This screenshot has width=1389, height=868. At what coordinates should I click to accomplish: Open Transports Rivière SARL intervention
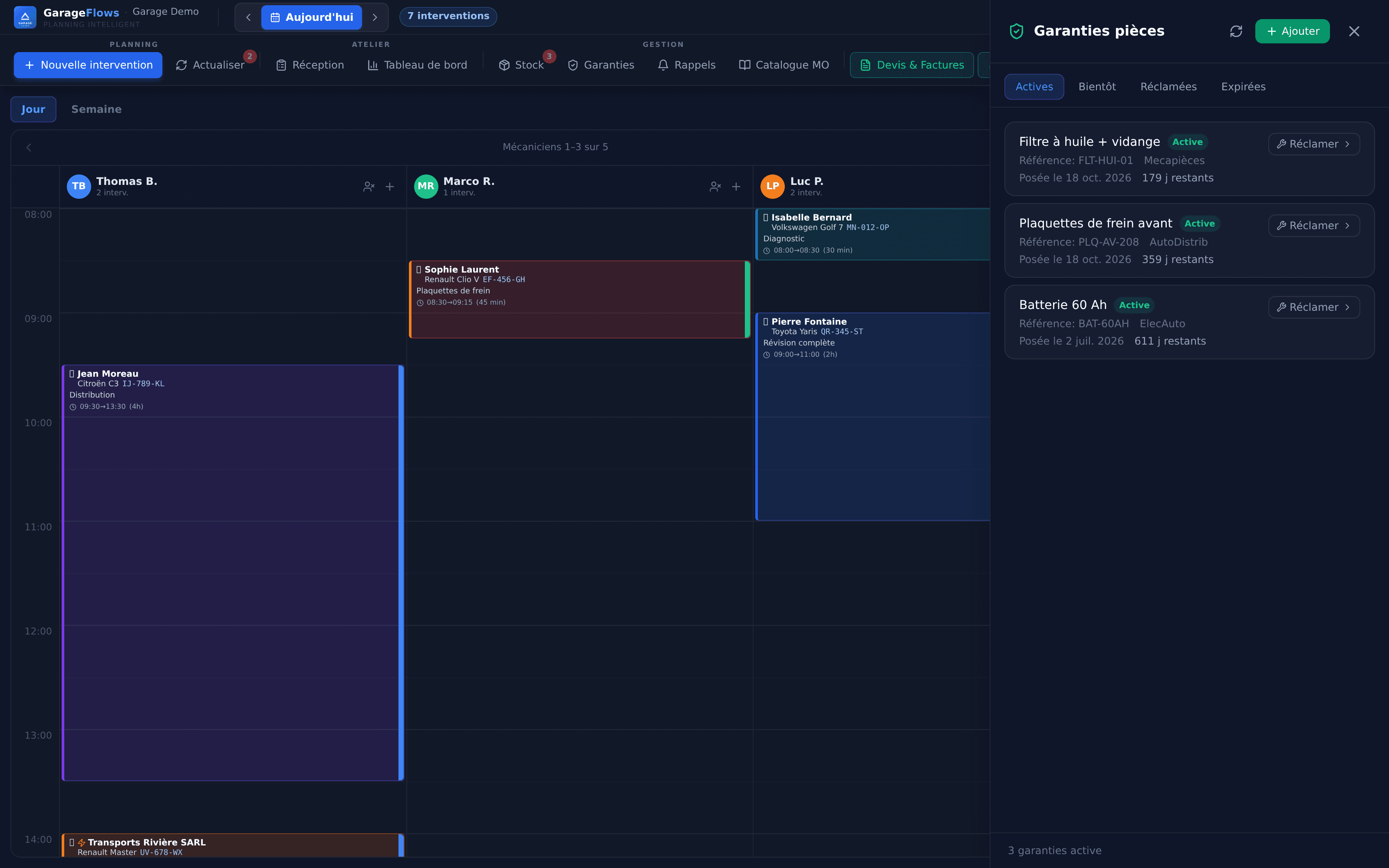(233, 845)
